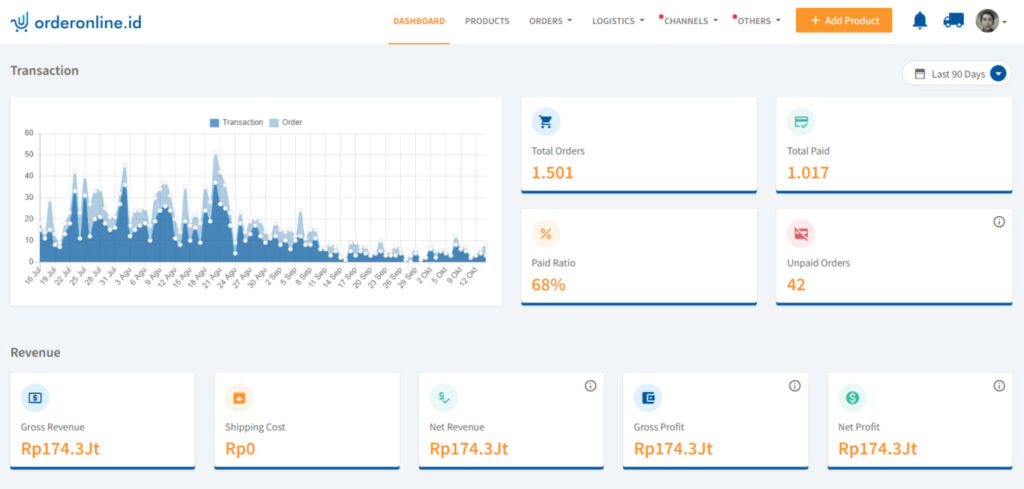Toggle the Transaction series in chart legend

point(236,122)
